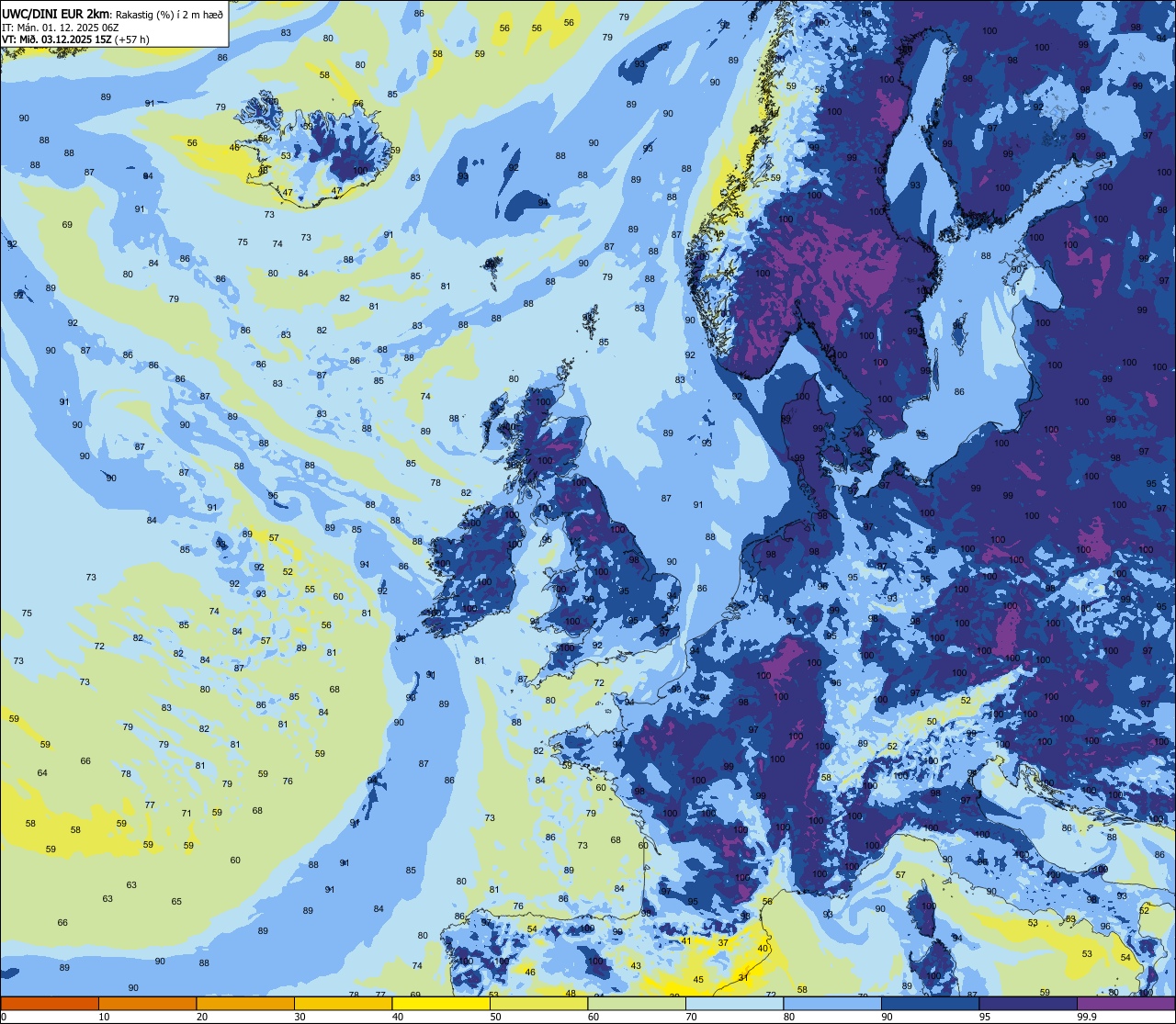This screenshot has width=1176, height=1024.
Task: Select the orange 10–20% legend swatch
Action: [147, 1003]
